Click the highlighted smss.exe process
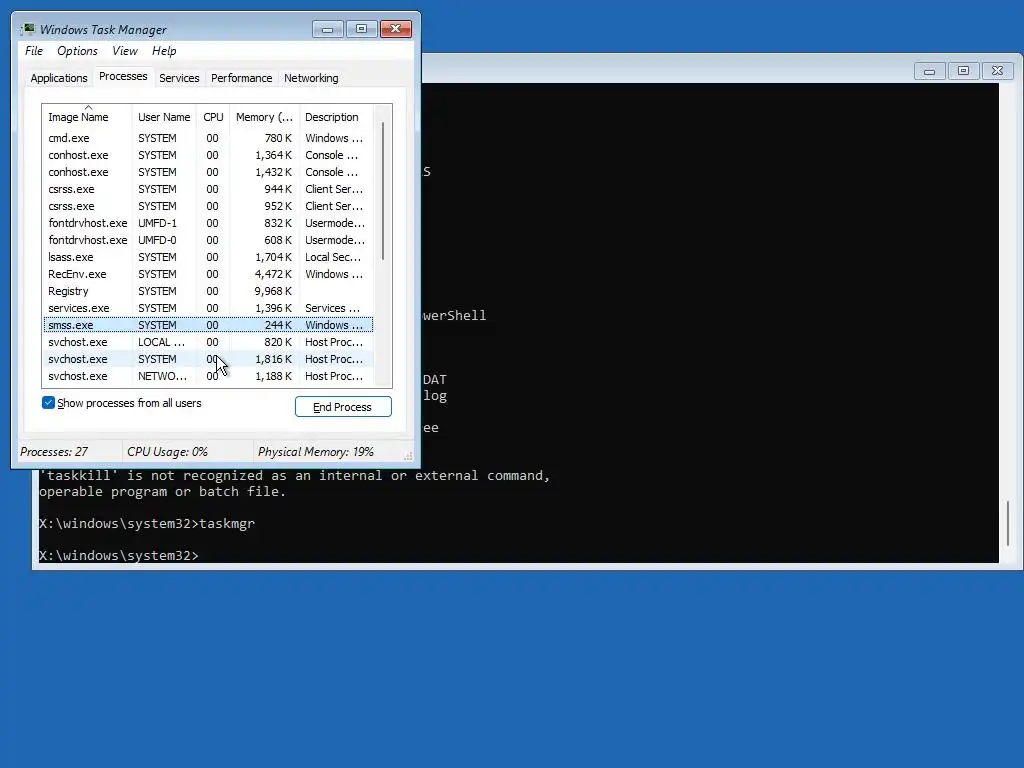 pyautogui.click(x=208, y=325)
